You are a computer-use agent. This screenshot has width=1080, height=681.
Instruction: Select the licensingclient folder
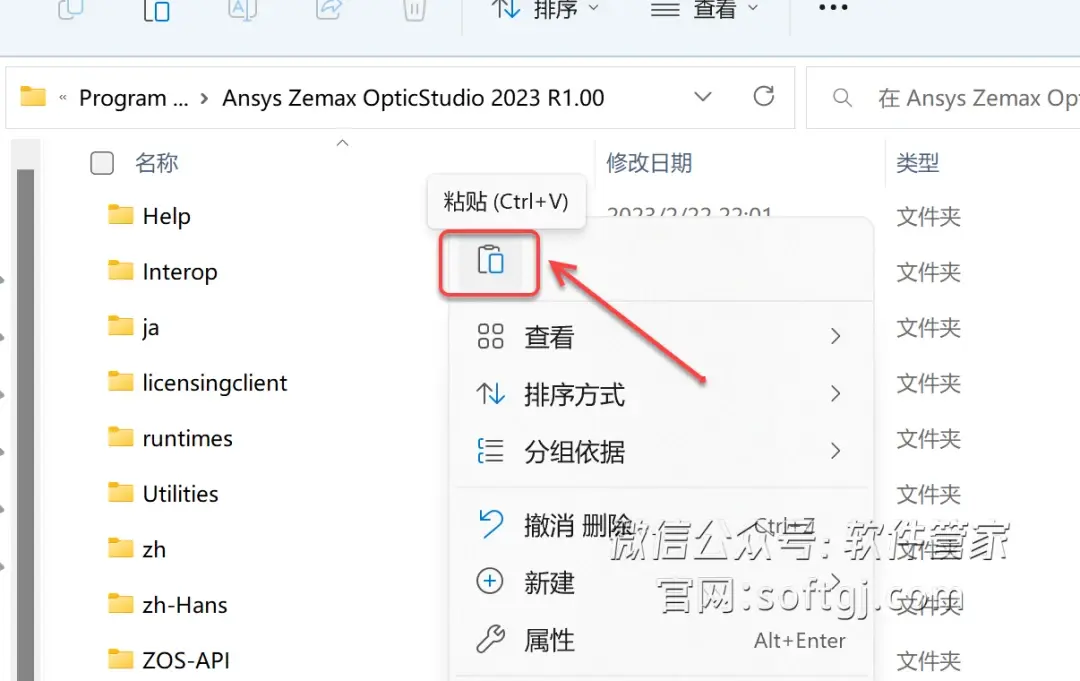click(215, 383)
